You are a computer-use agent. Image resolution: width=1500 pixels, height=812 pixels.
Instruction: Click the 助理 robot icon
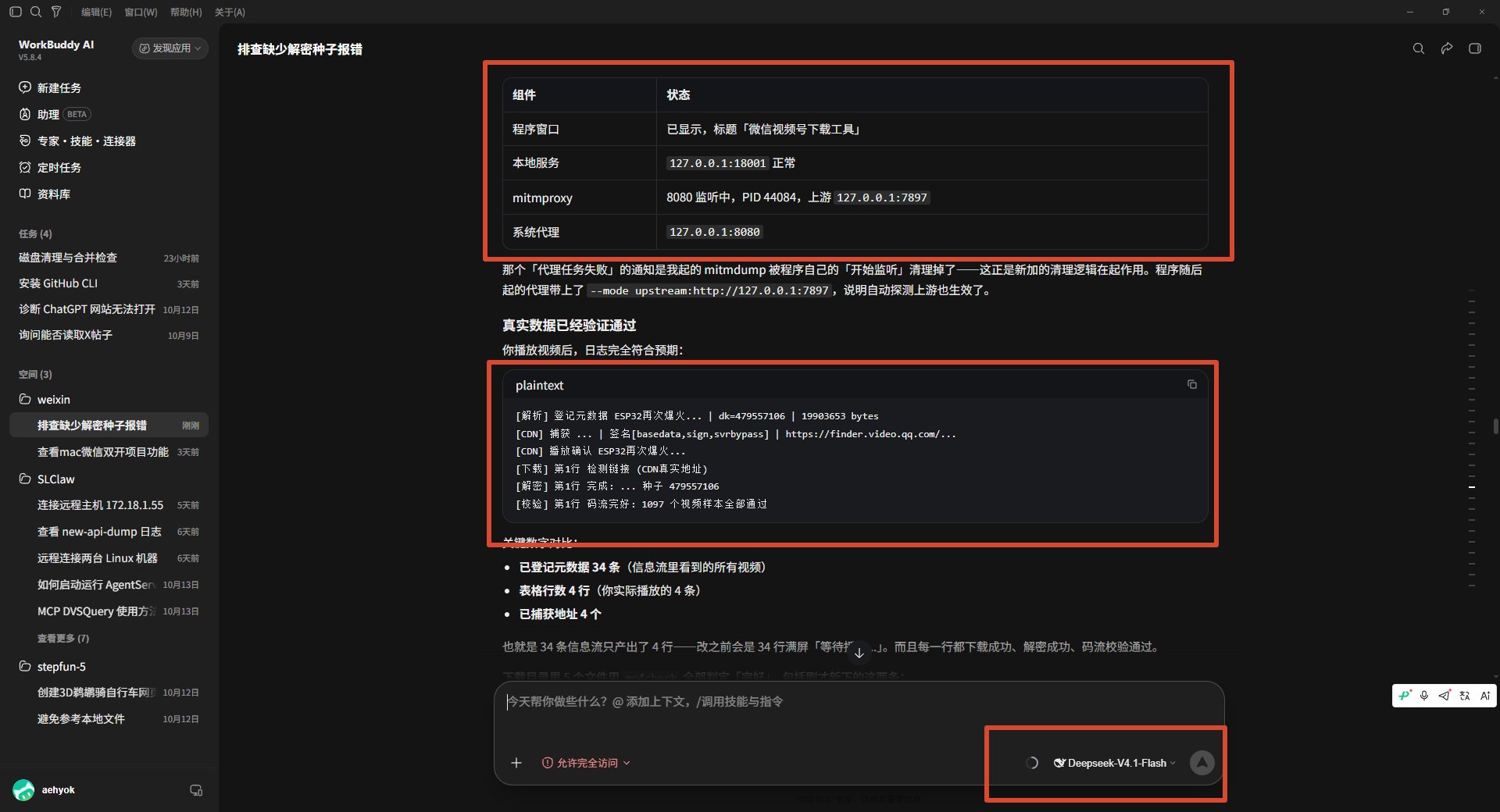(x=25, y=114)
